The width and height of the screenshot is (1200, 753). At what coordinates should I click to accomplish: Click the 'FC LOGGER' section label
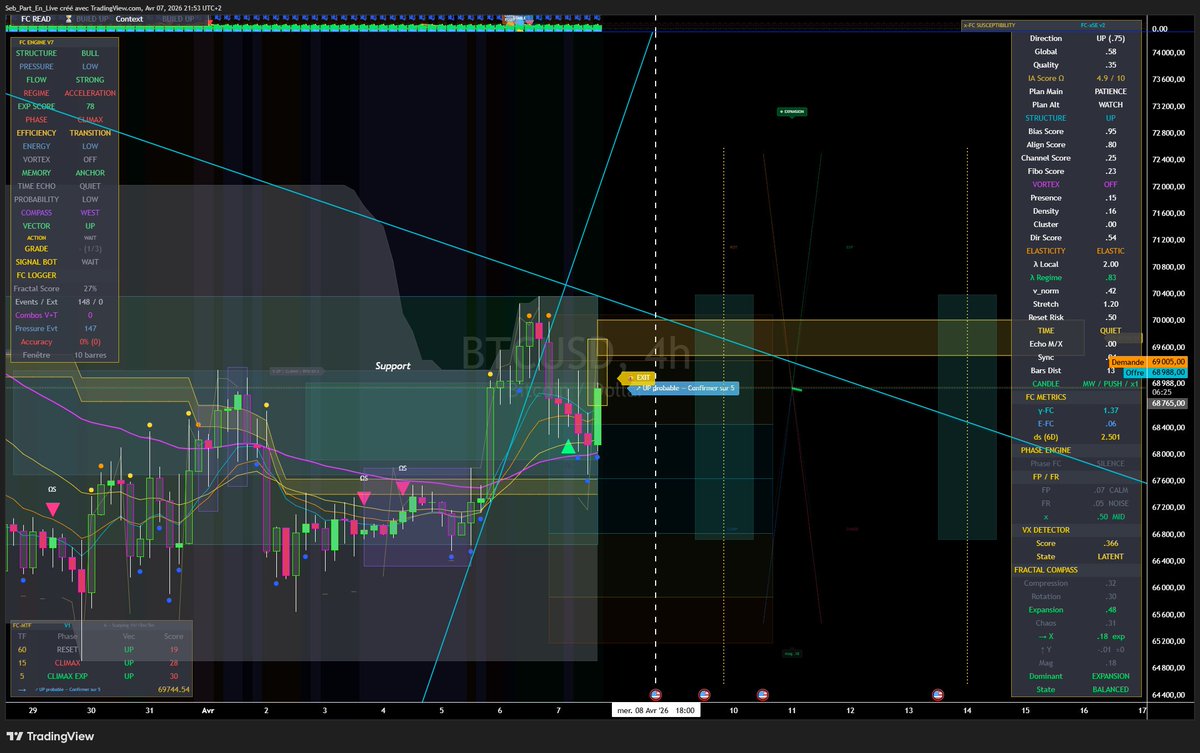pos(36,275)
